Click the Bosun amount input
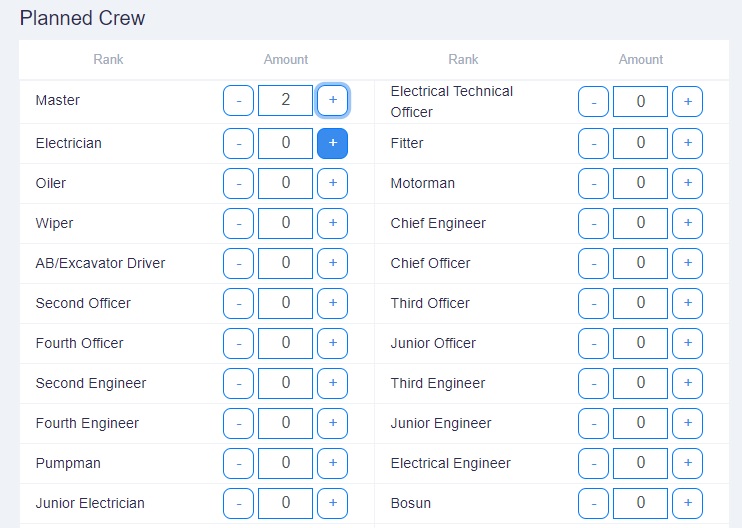This screenshot has width=742, height=528. (640, 503)
